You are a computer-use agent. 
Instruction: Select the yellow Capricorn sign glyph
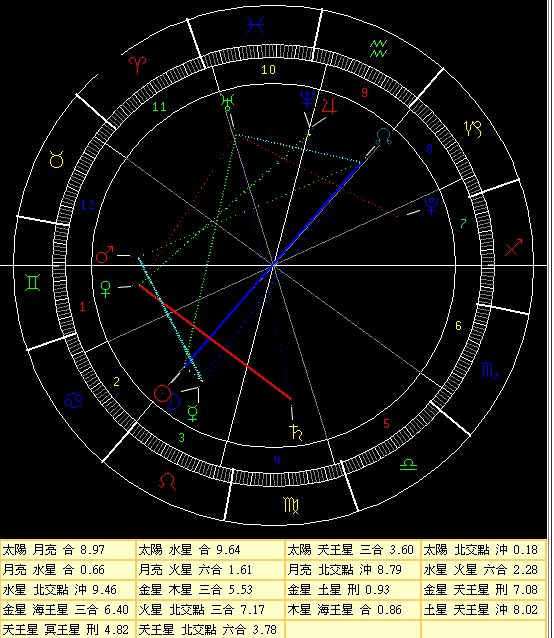tap(473, 129)
